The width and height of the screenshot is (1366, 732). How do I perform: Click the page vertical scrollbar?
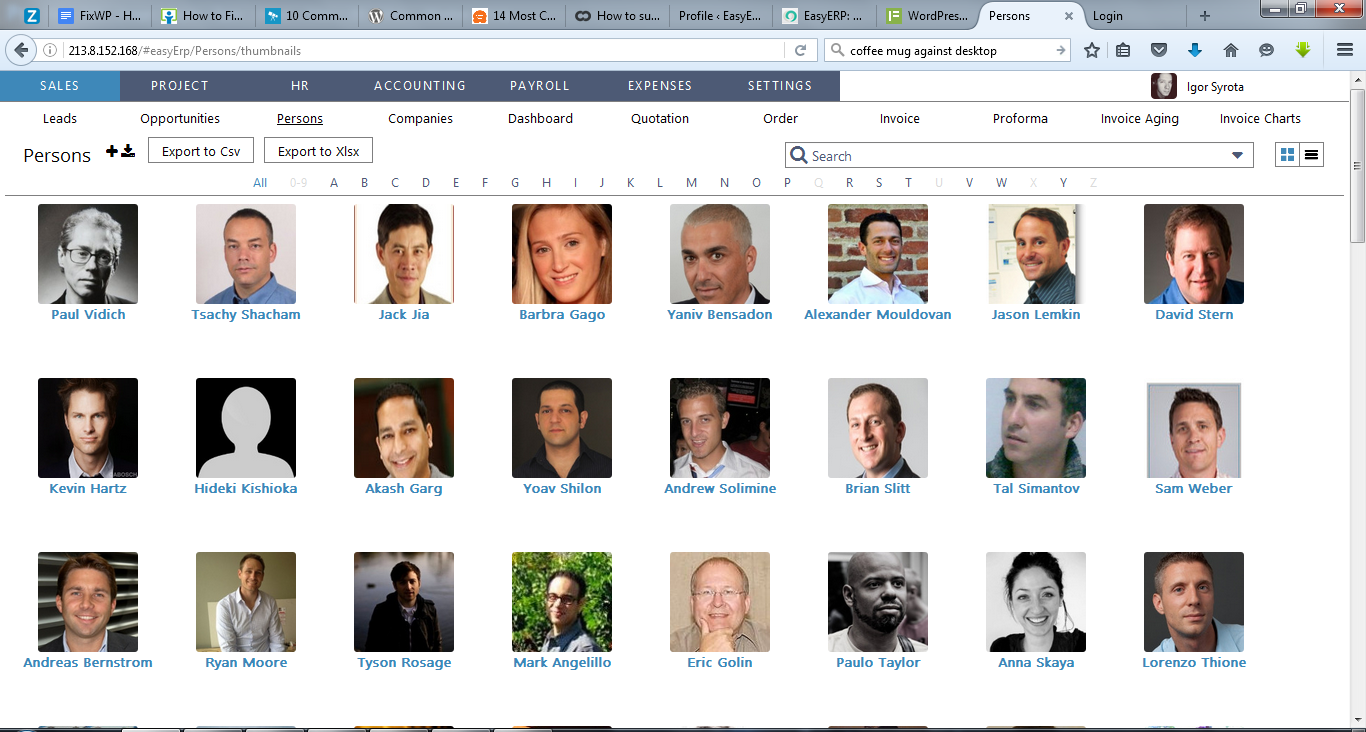[1357, 164]
